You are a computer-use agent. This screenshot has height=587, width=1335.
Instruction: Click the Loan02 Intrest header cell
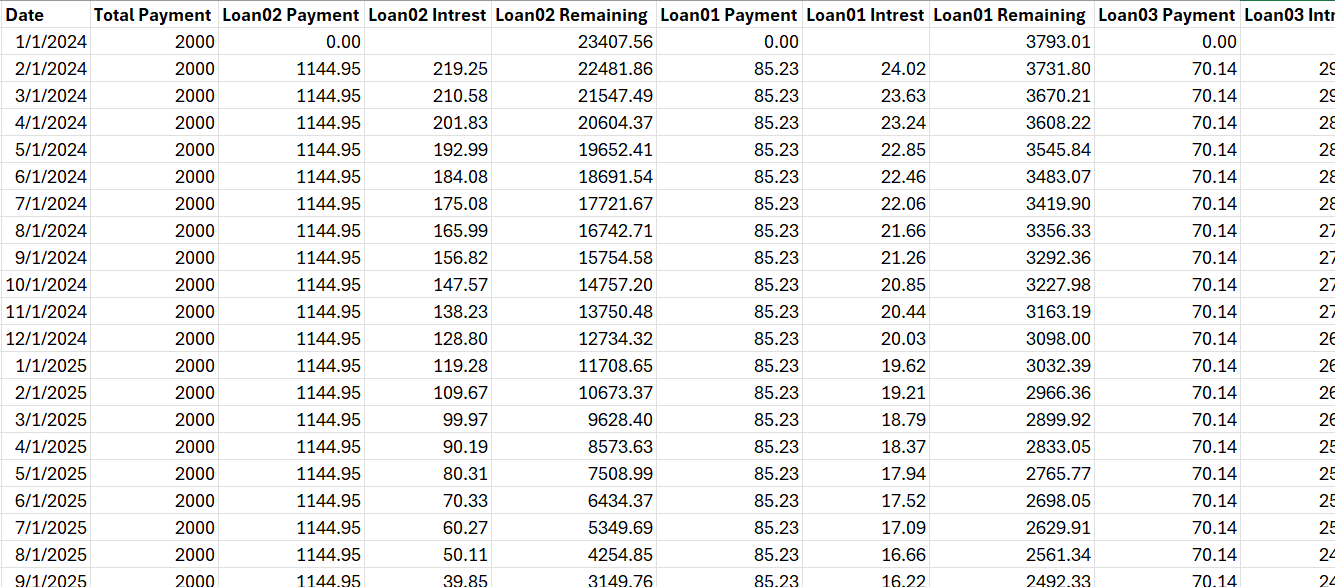pyautogui.click(x=427, y=15)
